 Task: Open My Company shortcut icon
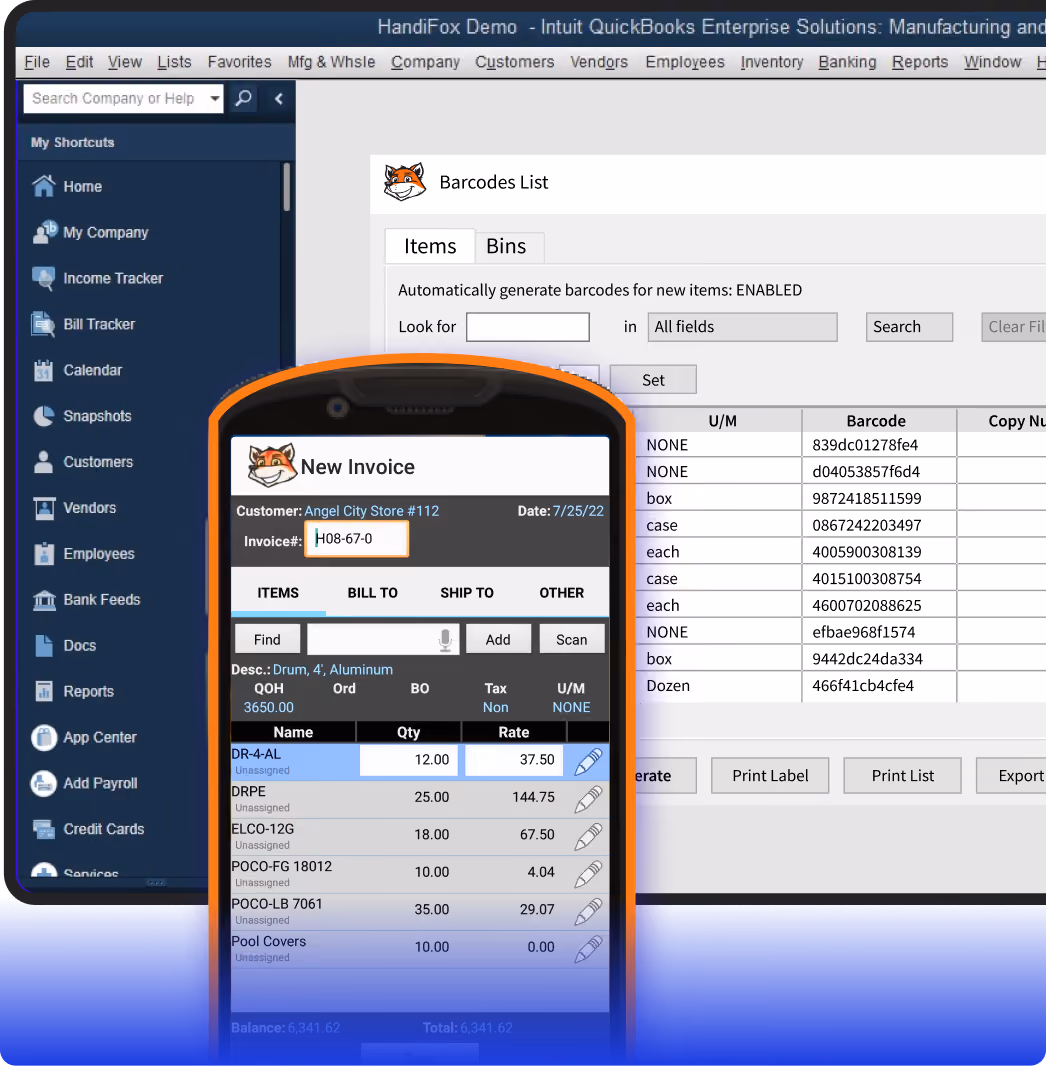[x=44, y=232]
